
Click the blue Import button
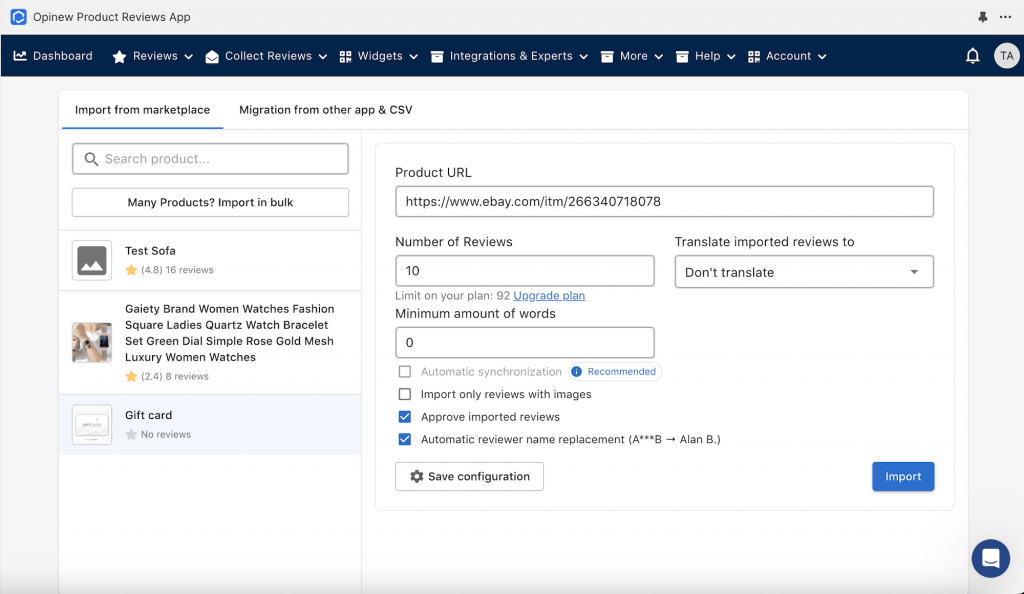(903, 477)
